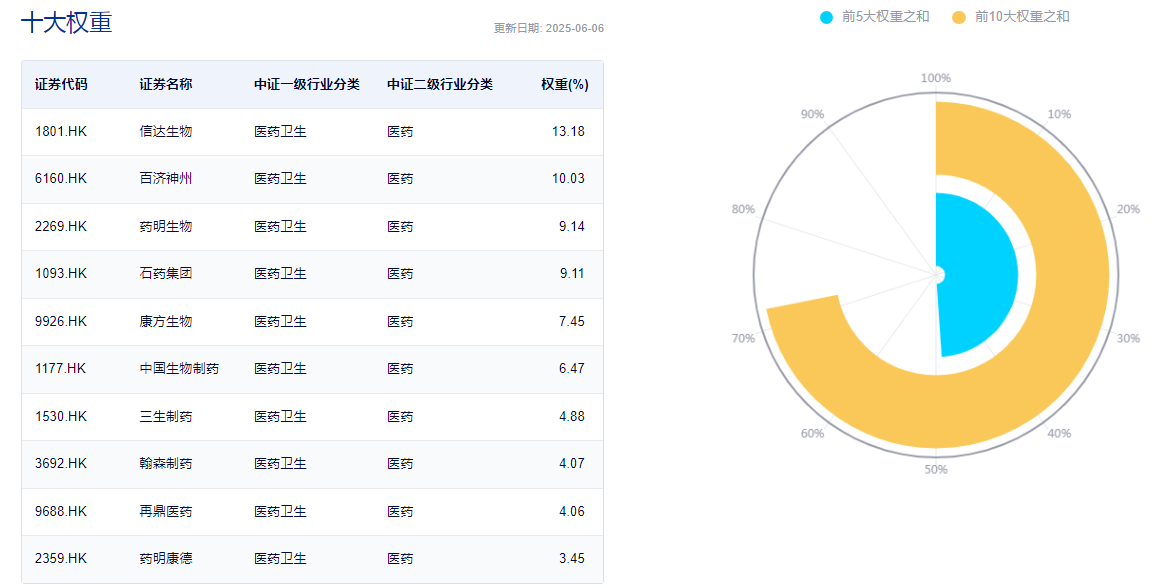Select the 翰森制药 security name
This screenshot has height=588, width=1153.
165,464
